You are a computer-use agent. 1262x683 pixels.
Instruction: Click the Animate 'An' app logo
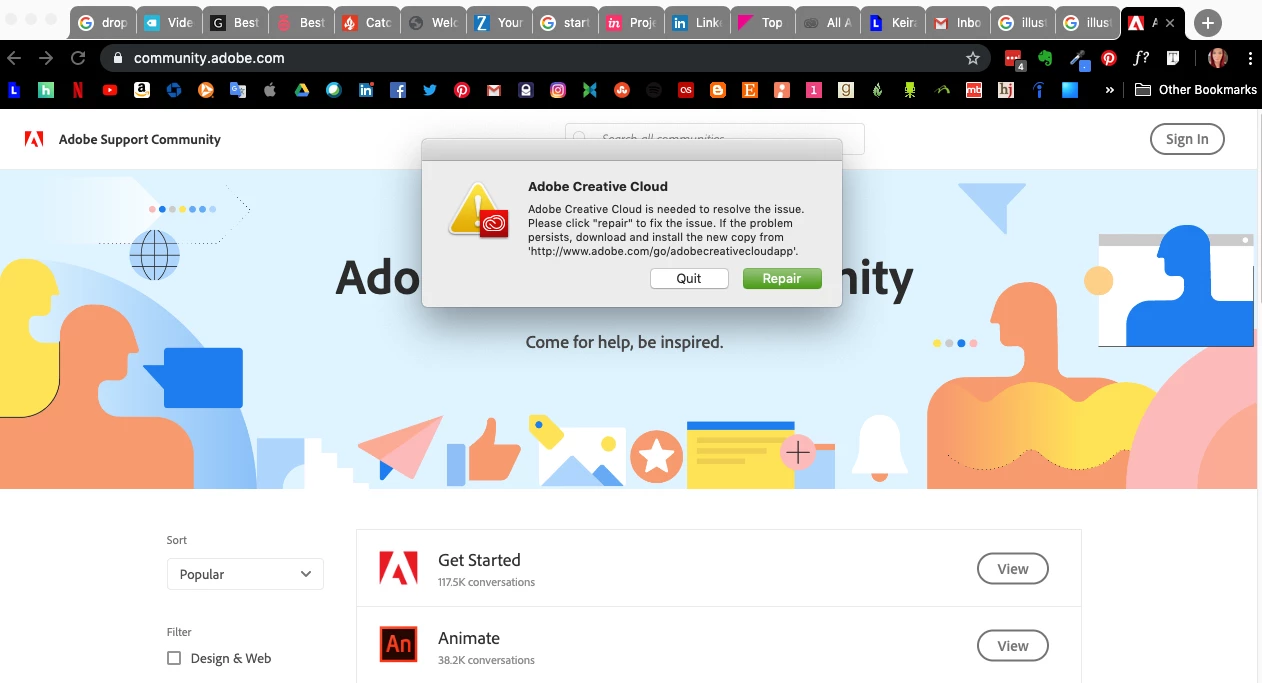click(398, 645)
